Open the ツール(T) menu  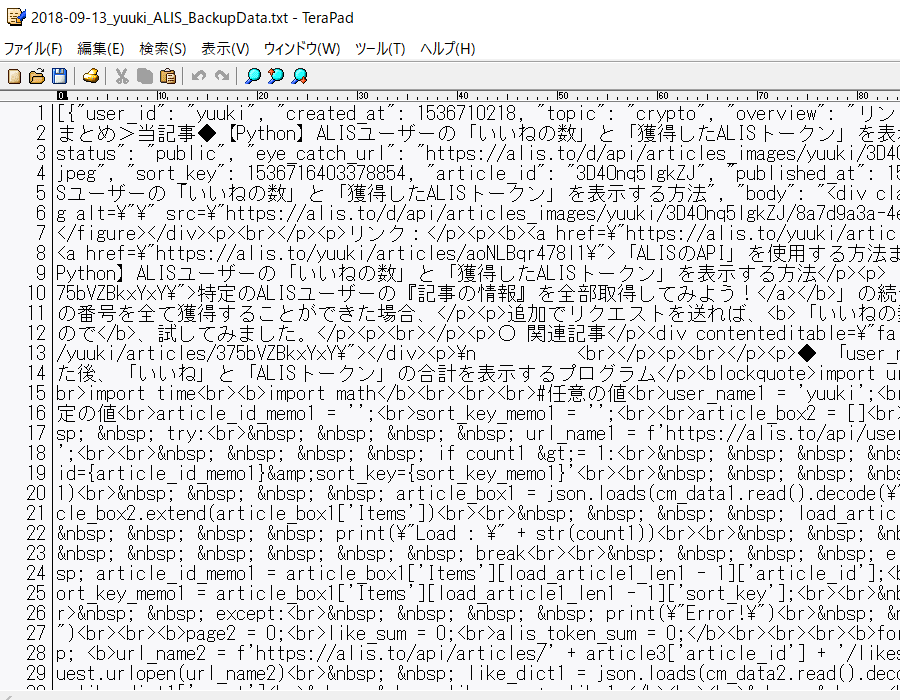coord(380,49)
